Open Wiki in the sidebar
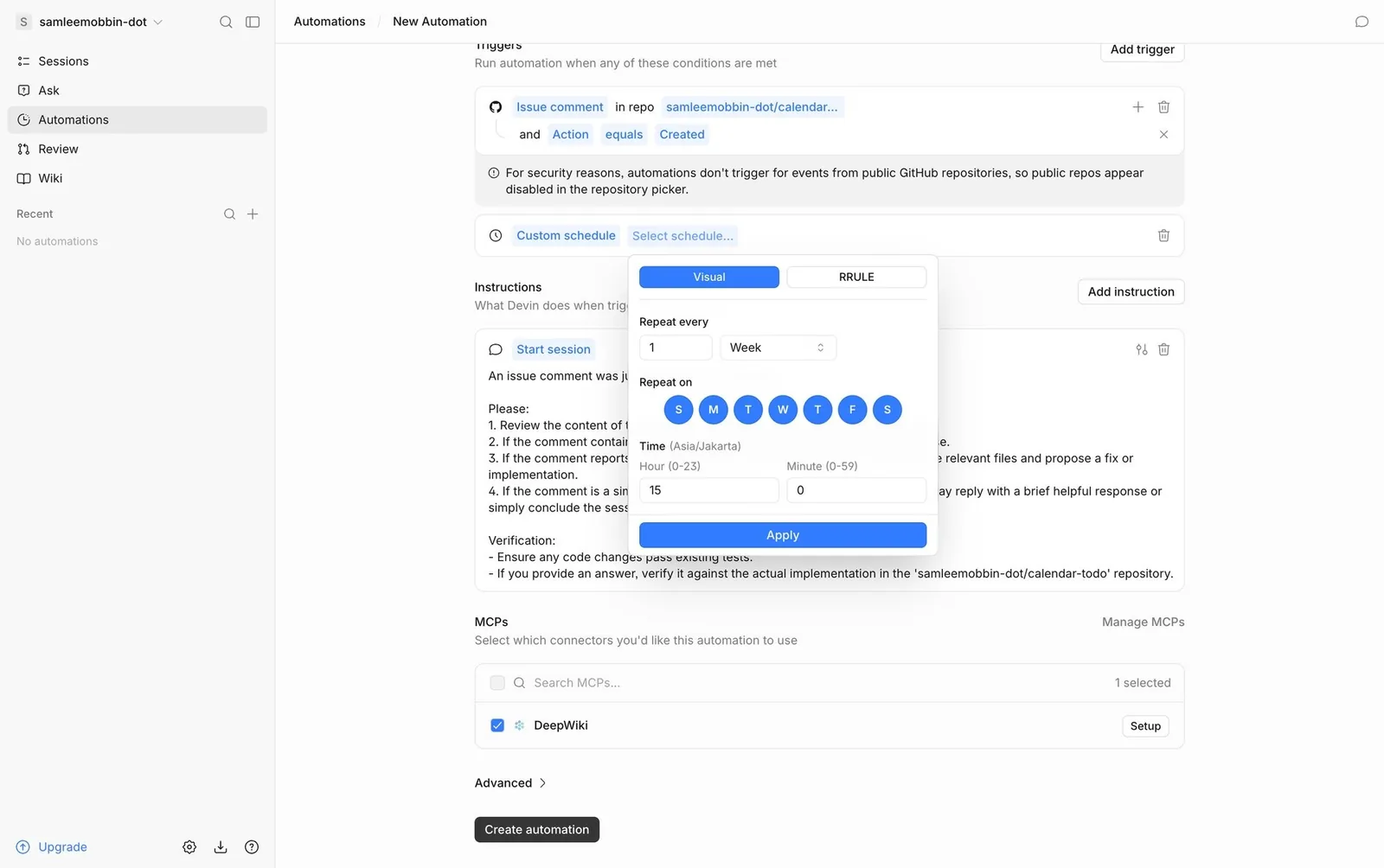 pyautogui.click(x=138, y=178)
